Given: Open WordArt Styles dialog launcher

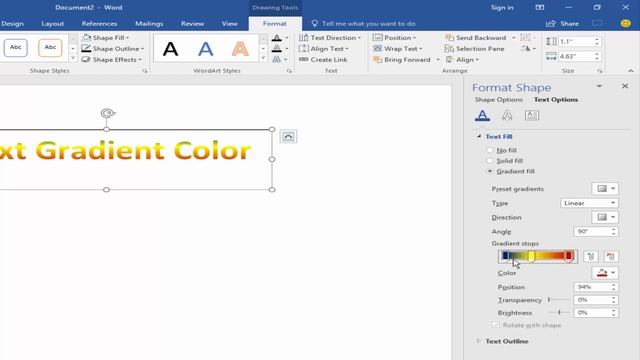Looking at the screenshot, I should (x=289, y=71).
